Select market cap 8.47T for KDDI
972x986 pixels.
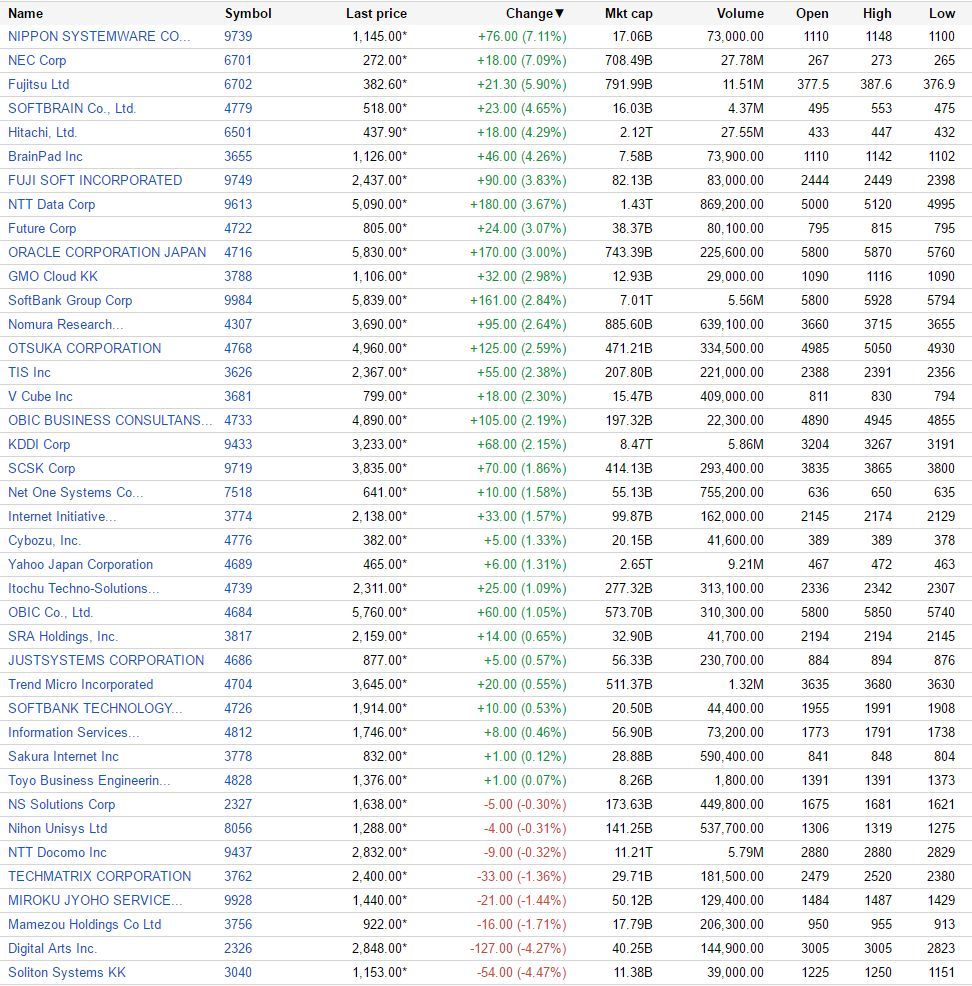(x=636, y=444)
